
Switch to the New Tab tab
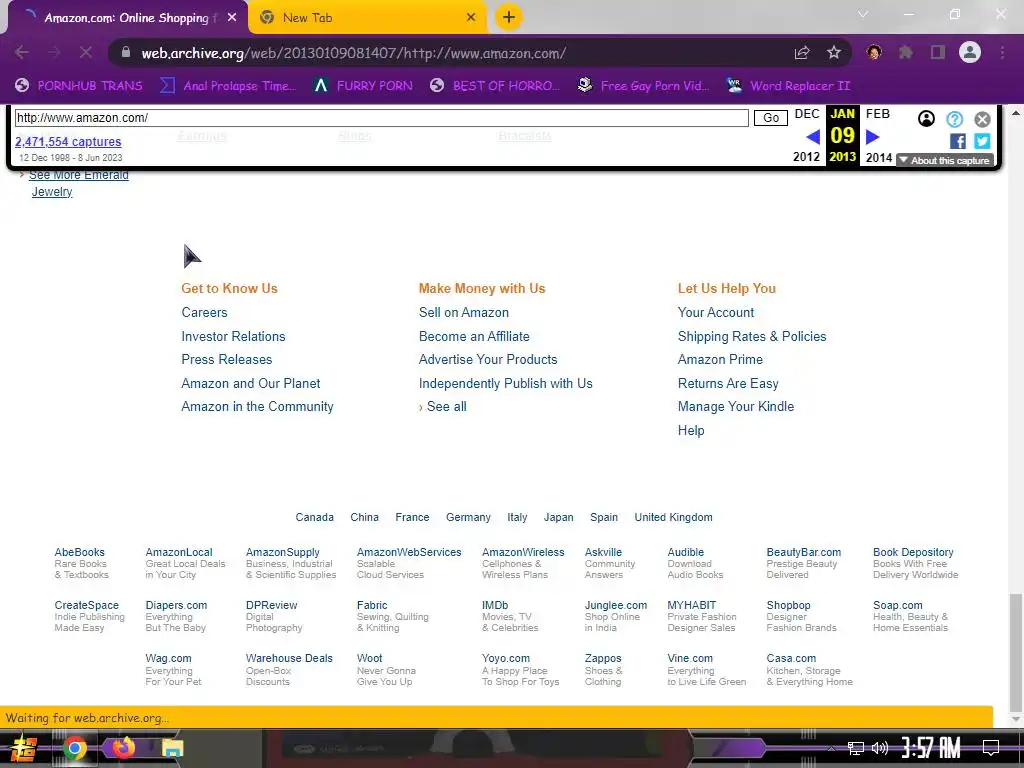pyautogui.click(x=368, y=18)
